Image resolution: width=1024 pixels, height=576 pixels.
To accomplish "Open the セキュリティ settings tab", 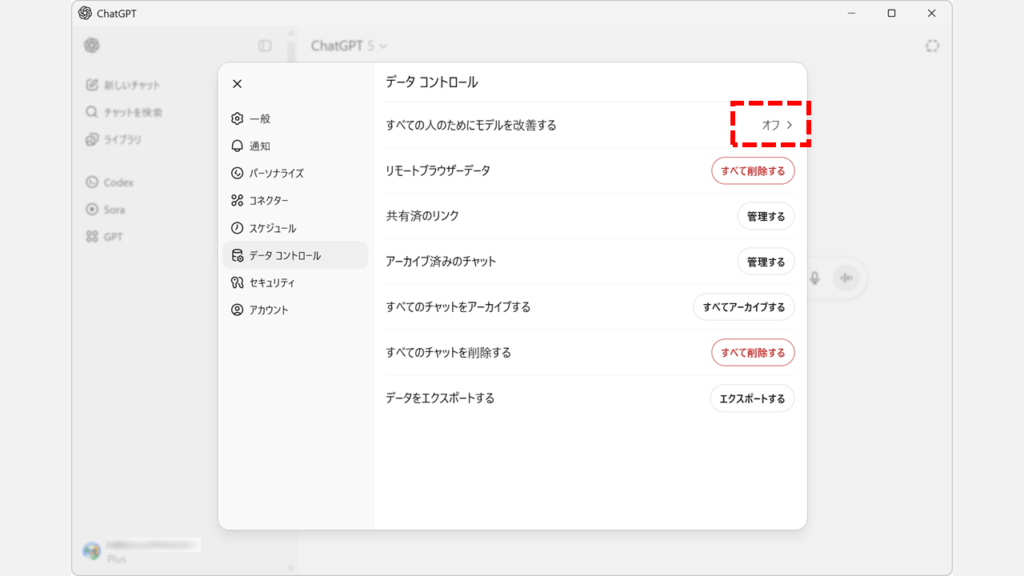I will point(295,283).
